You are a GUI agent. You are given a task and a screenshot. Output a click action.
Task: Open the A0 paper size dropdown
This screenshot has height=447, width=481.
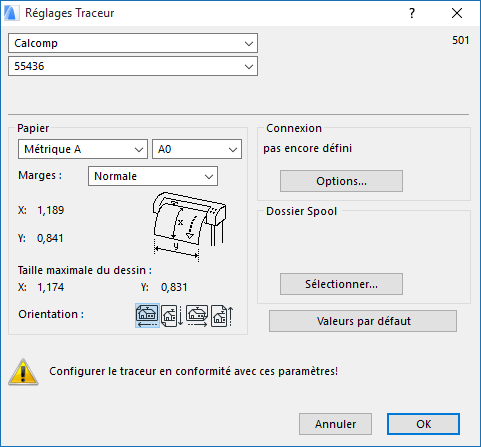(x=197, y=149)
